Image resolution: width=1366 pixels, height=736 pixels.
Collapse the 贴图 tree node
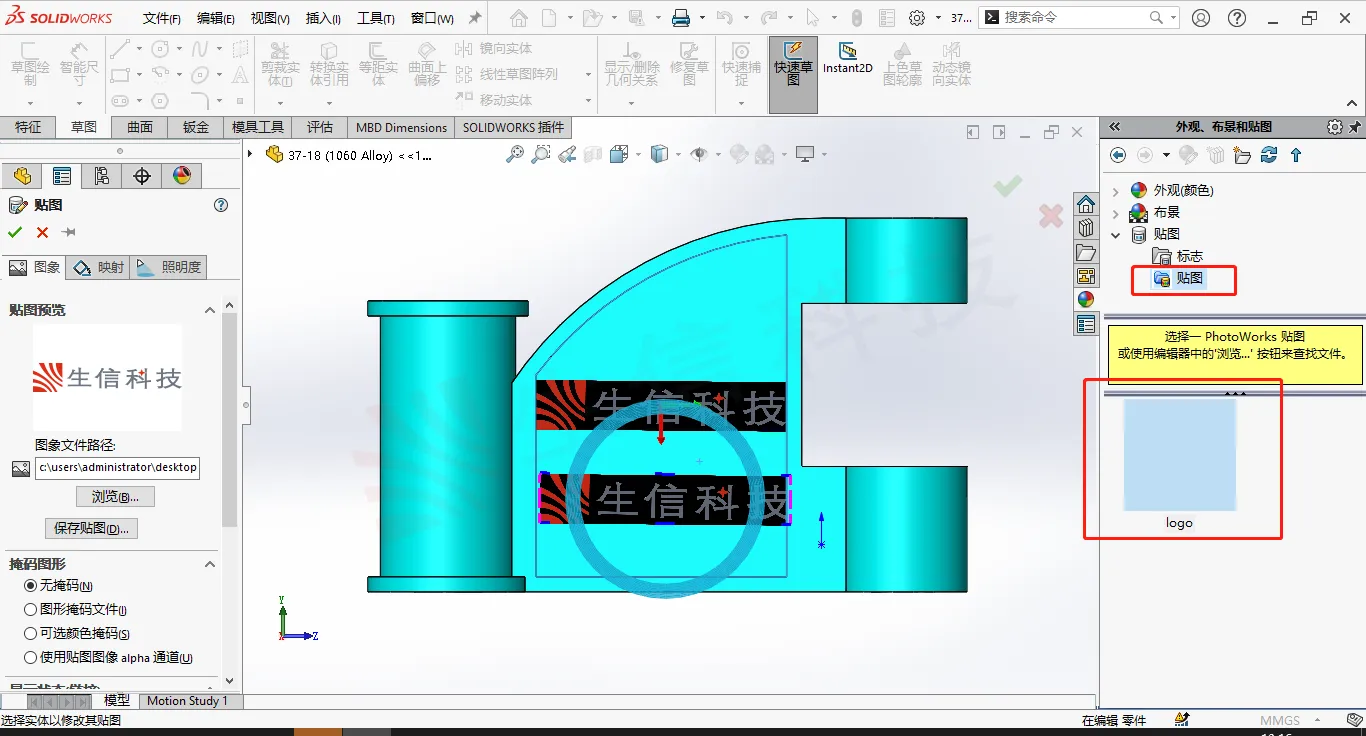pos(1116,234)
